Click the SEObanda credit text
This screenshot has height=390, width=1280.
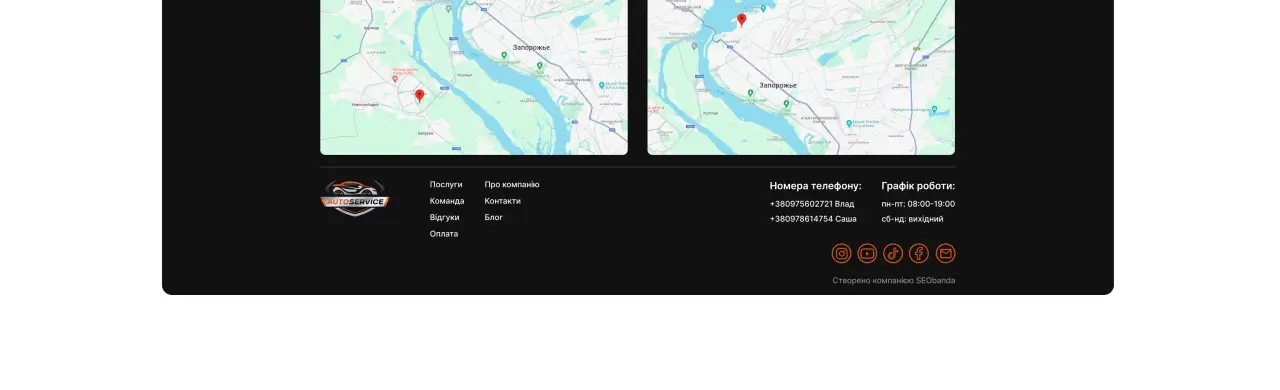(894, 281)
